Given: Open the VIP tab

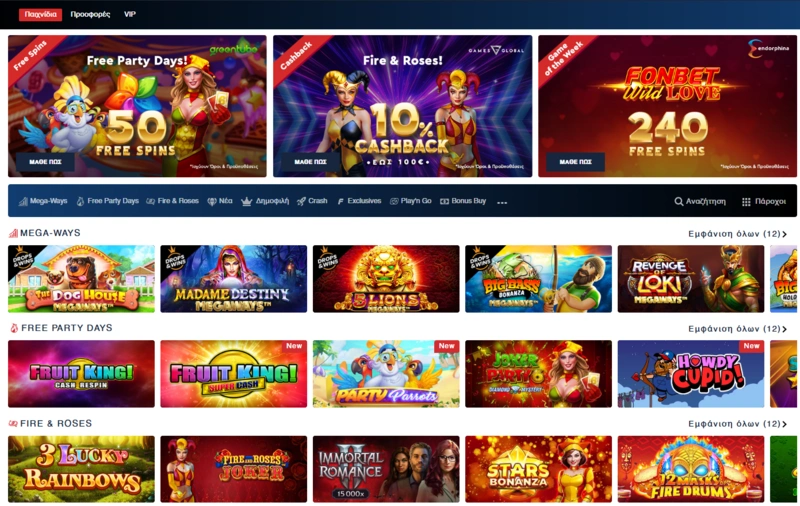Looking at the screenshot, I should click(130, 14).
